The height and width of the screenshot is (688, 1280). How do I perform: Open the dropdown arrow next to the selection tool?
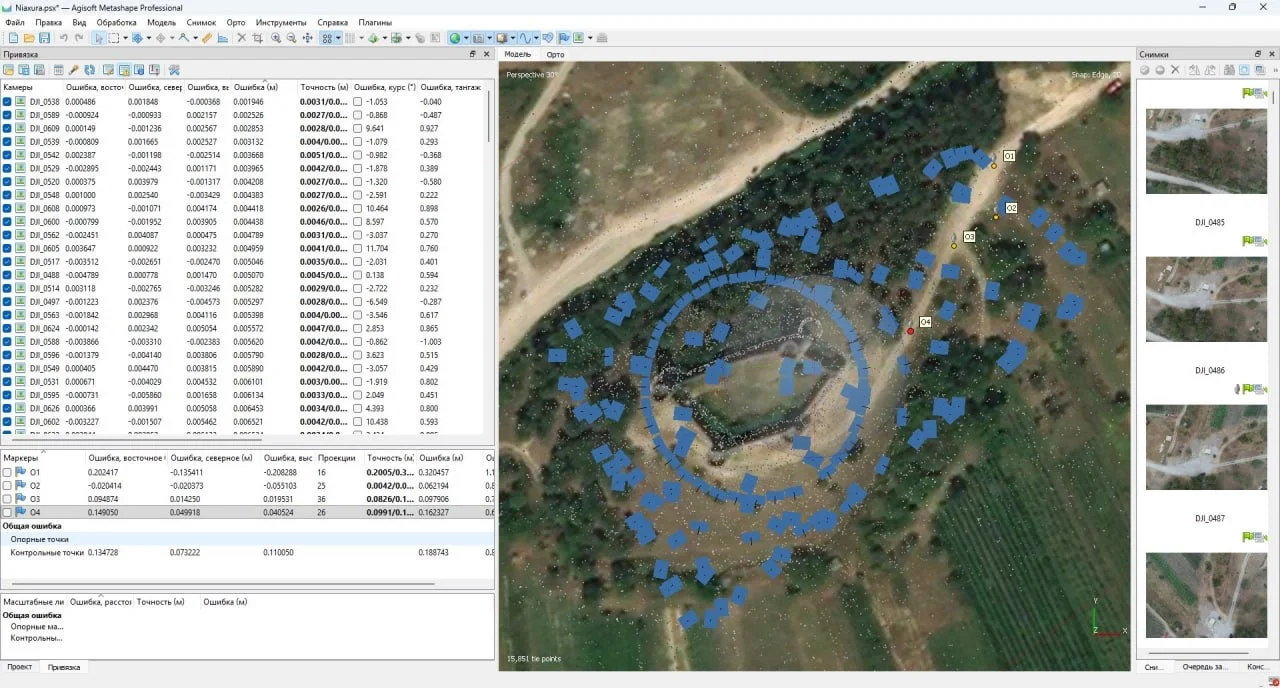click(124, 38)
